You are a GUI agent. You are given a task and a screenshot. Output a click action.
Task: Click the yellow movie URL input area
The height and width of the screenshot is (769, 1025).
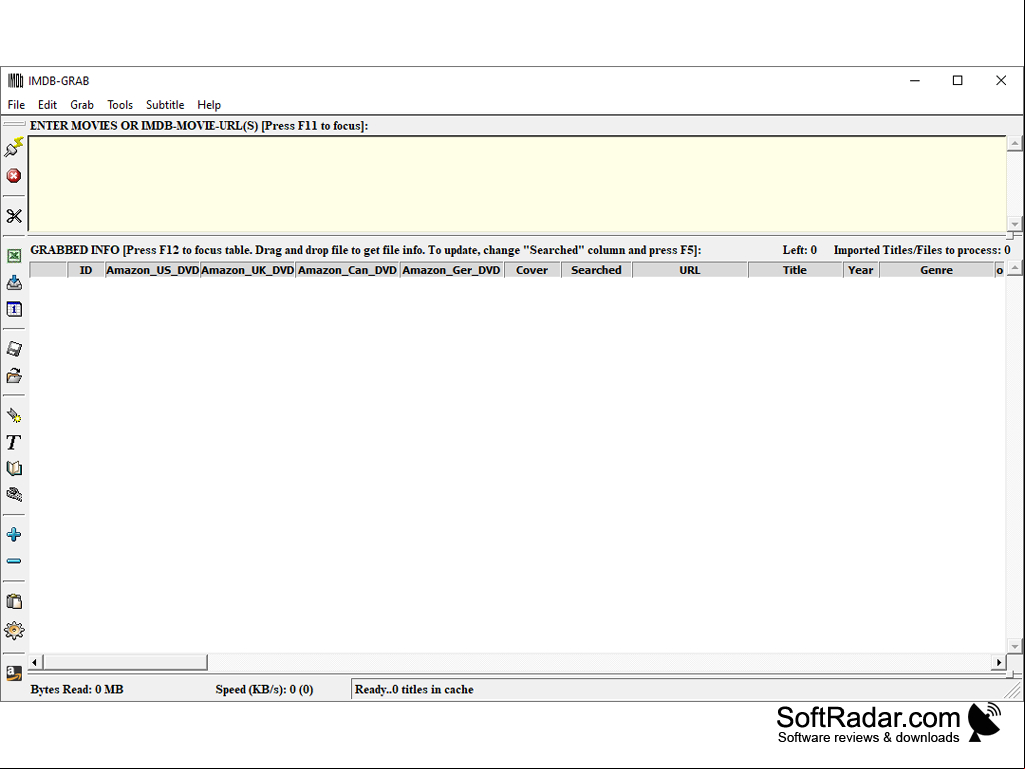[517, 184]
